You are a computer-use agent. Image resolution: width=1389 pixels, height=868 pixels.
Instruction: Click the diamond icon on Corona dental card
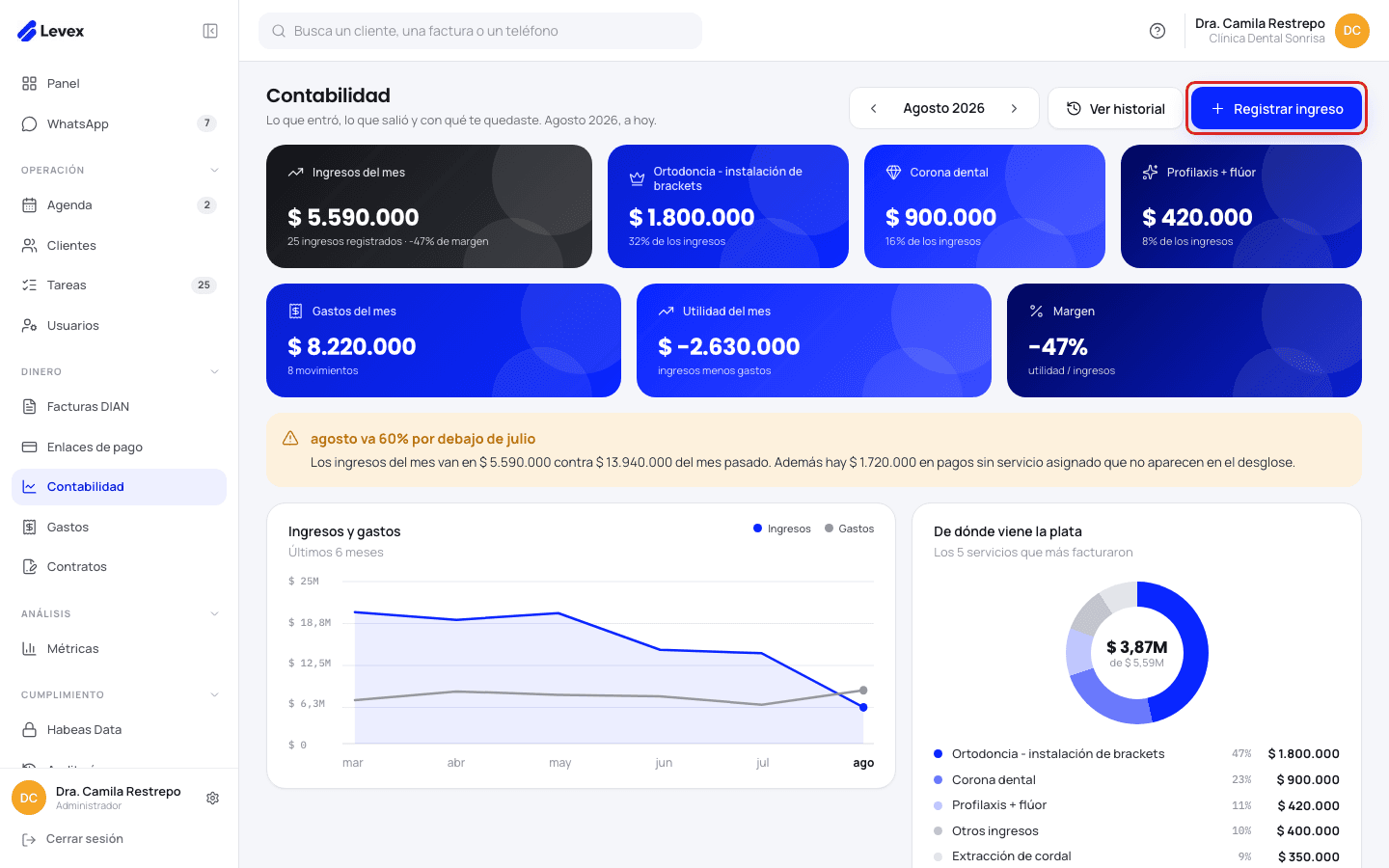click(x=893, y=173)
